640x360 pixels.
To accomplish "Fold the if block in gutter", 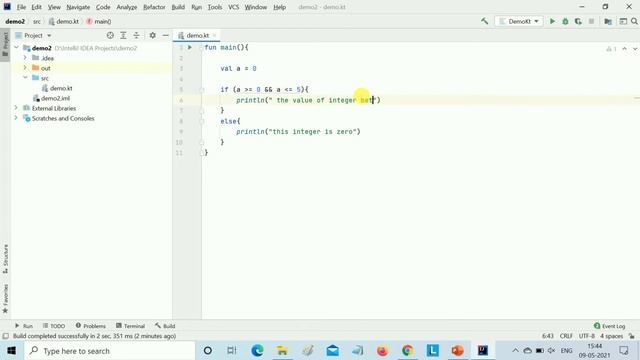I will coord(202,90).
